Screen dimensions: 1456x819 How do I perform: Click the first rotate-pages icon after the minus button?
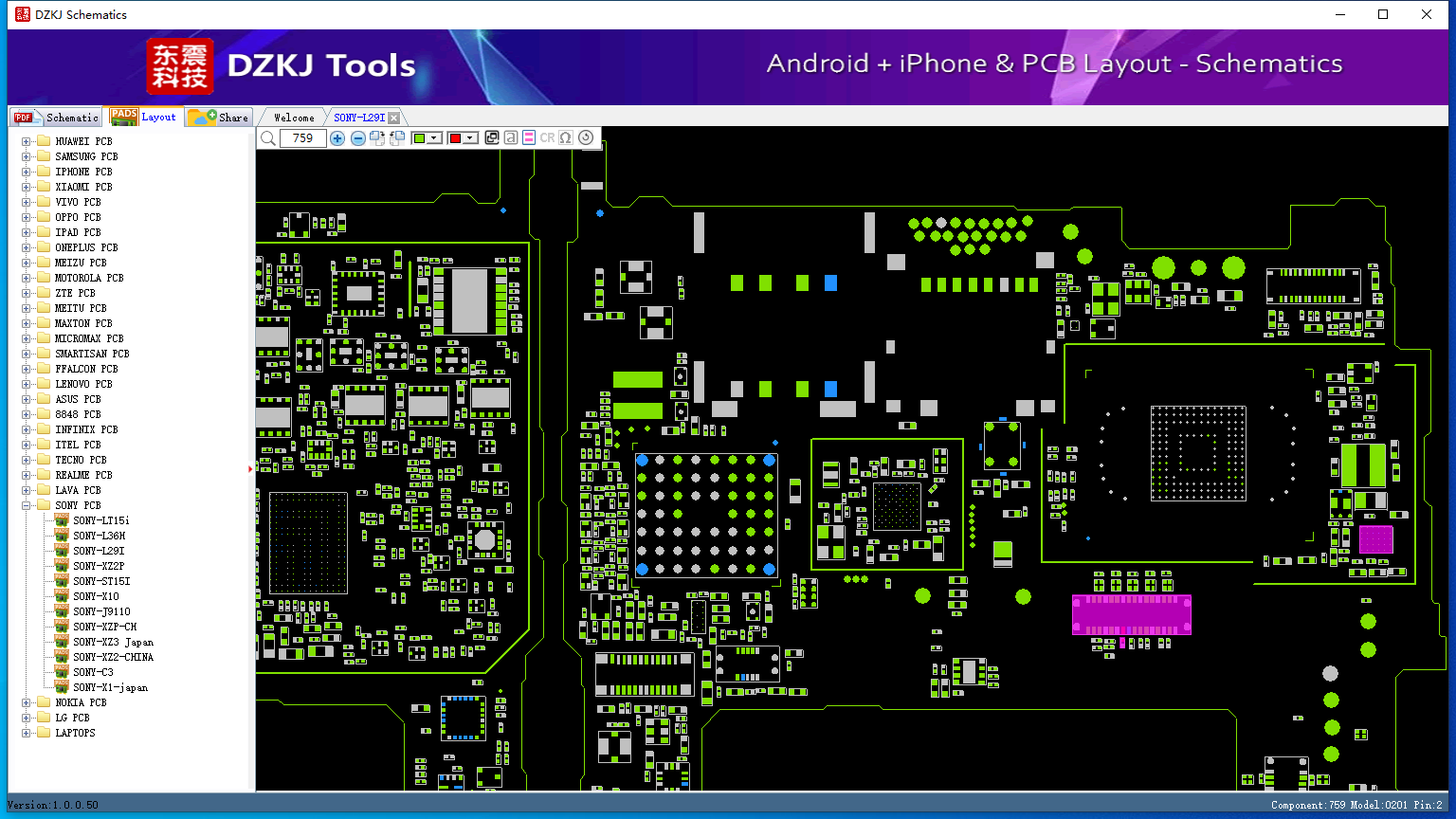click(x=377, y=138)
